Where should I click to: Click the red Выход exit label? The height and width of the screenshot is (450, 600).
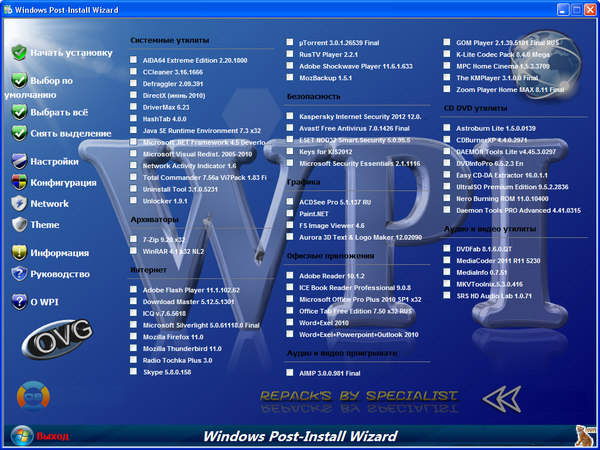[x=53, y=436]
